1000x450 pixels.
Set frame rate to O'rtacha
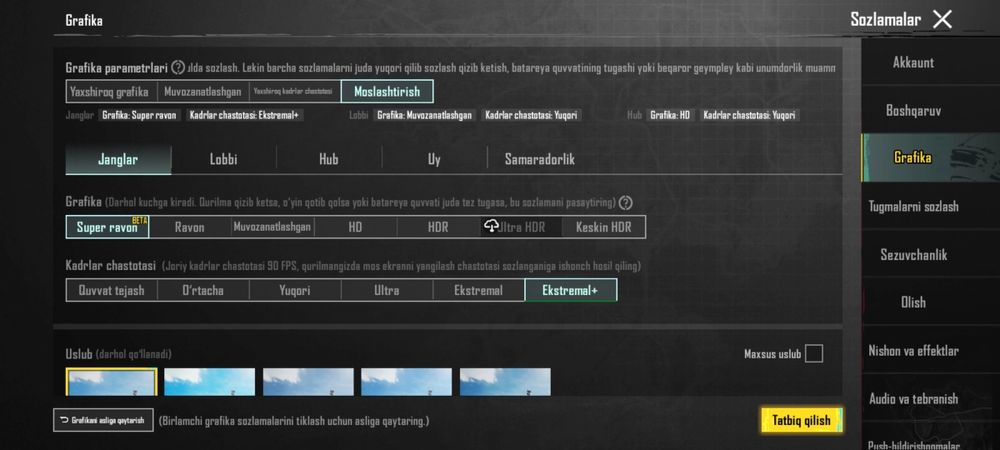(203, 290)
